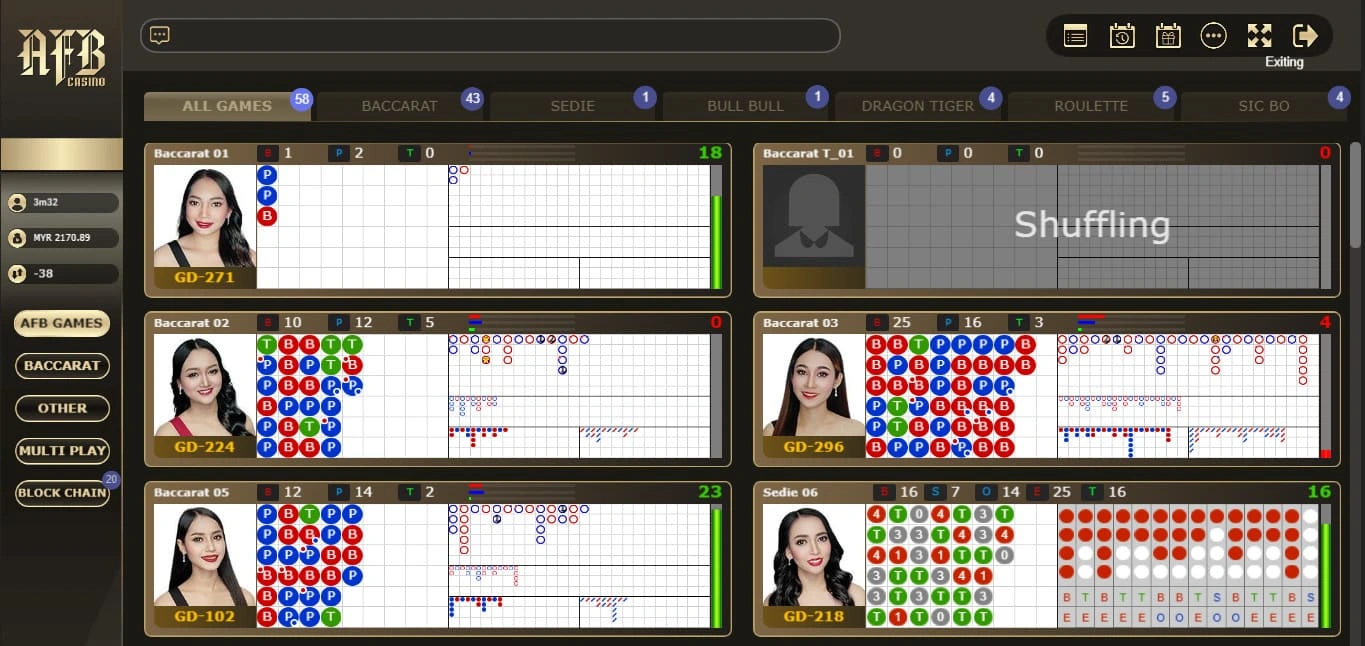Image resolution: width=1365 pixels, height=646 pixels.
Task: Open the SIC BO tab
Action: click(x=1264, y=106)
